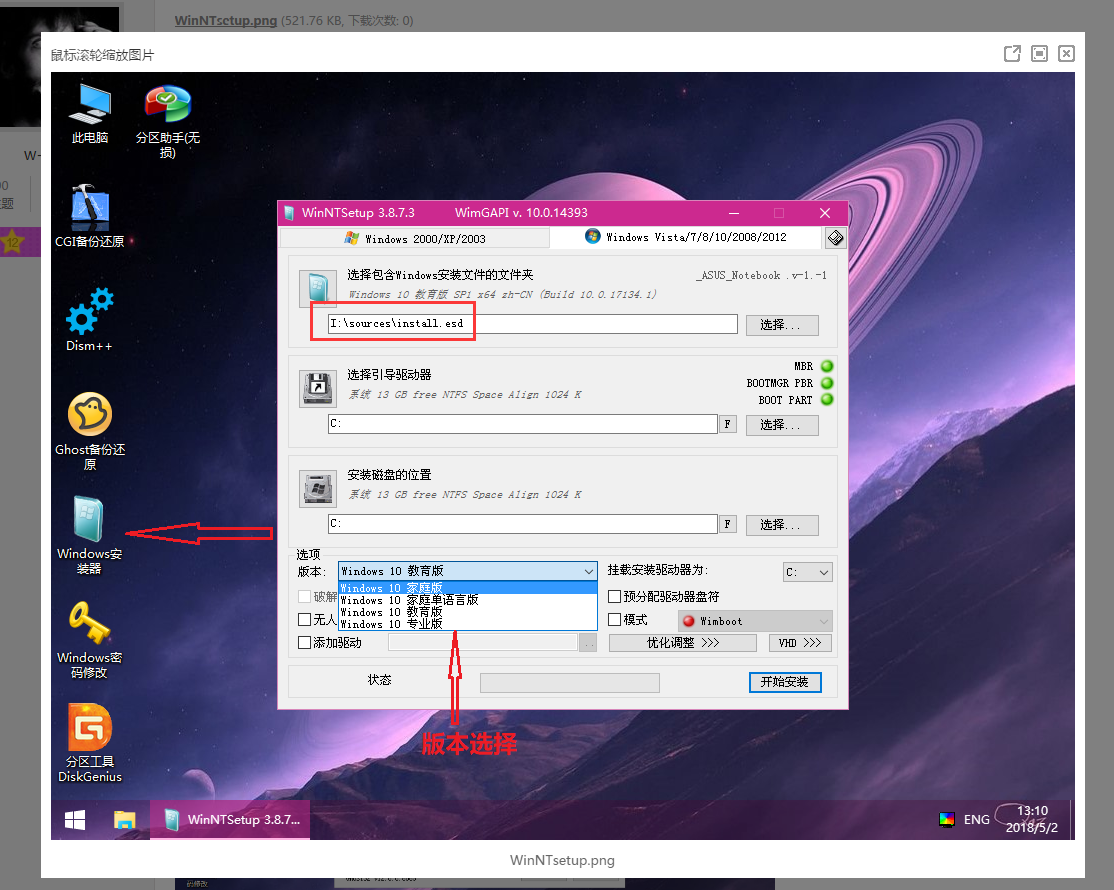Switch to Windows 2000/XP/2003 tab
The width and height of the screenshot is (1114, 890).
coord(414,238)
